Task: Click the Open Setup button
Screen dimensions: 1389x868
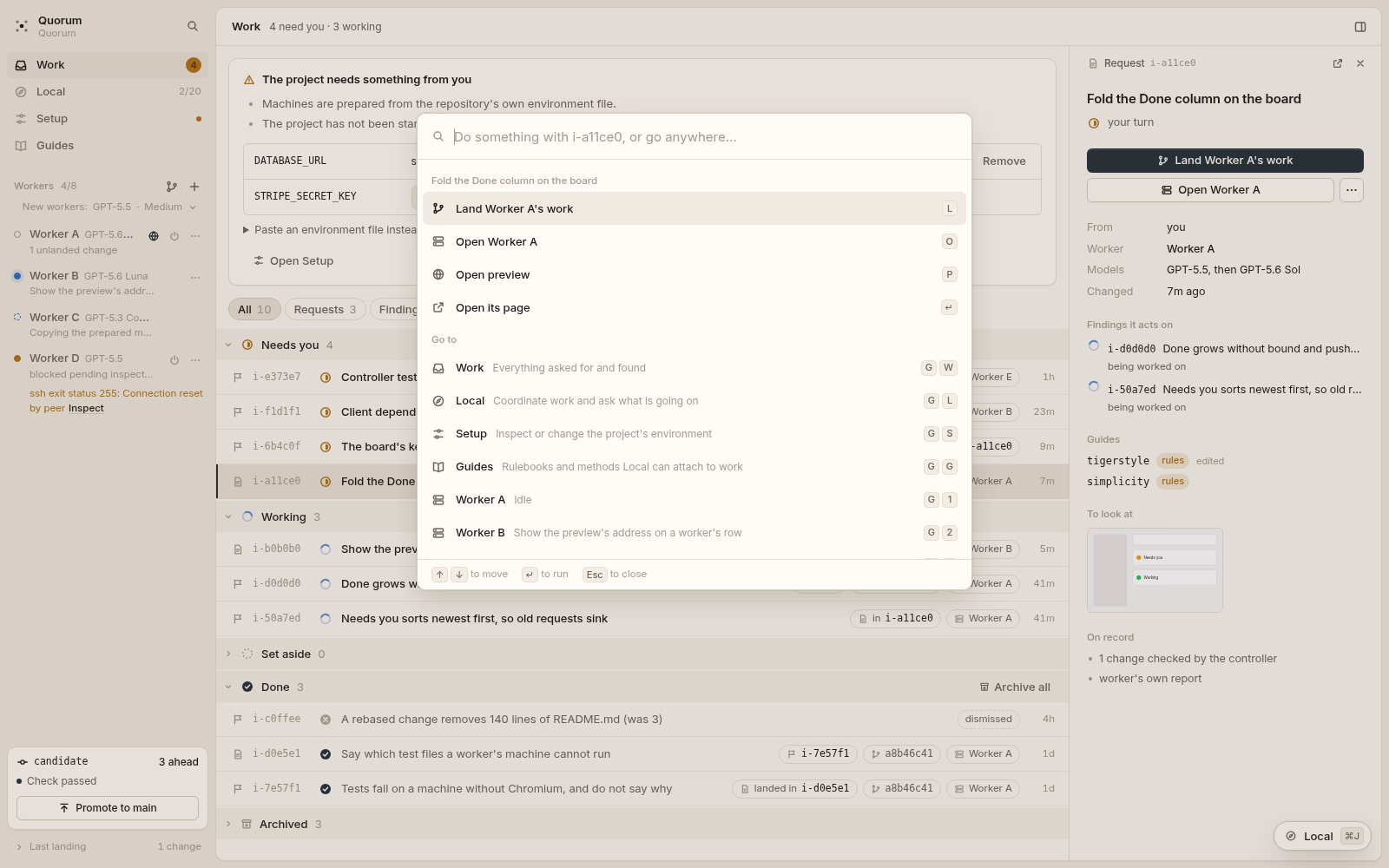Action: (x=293, y=261)
